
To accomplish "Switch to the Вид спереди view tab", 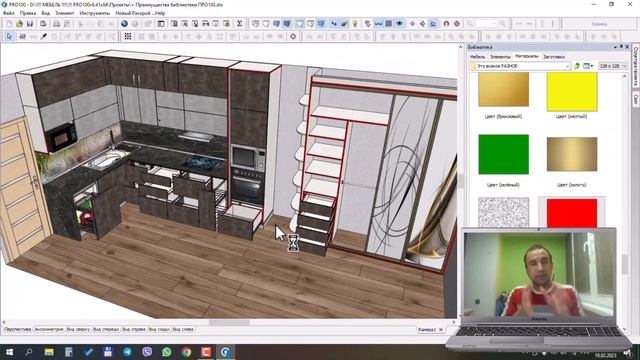I will tap(106, 329).
